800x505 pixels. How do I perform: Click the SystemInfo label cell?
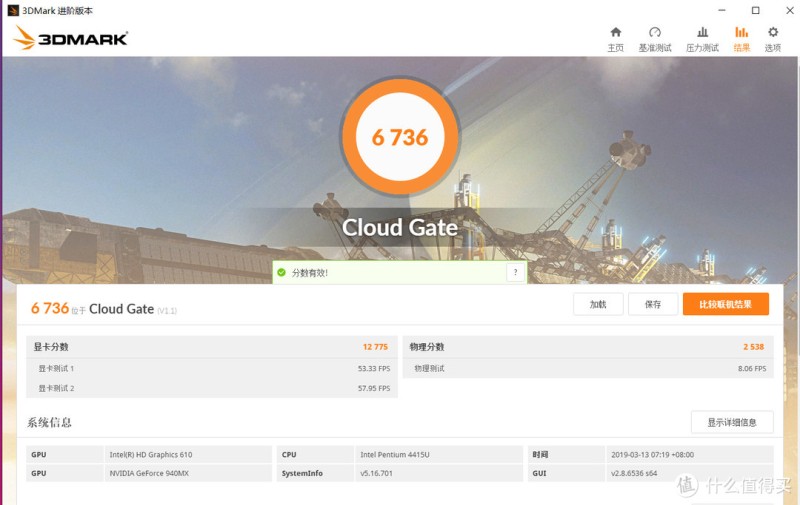tap(315, 473)
